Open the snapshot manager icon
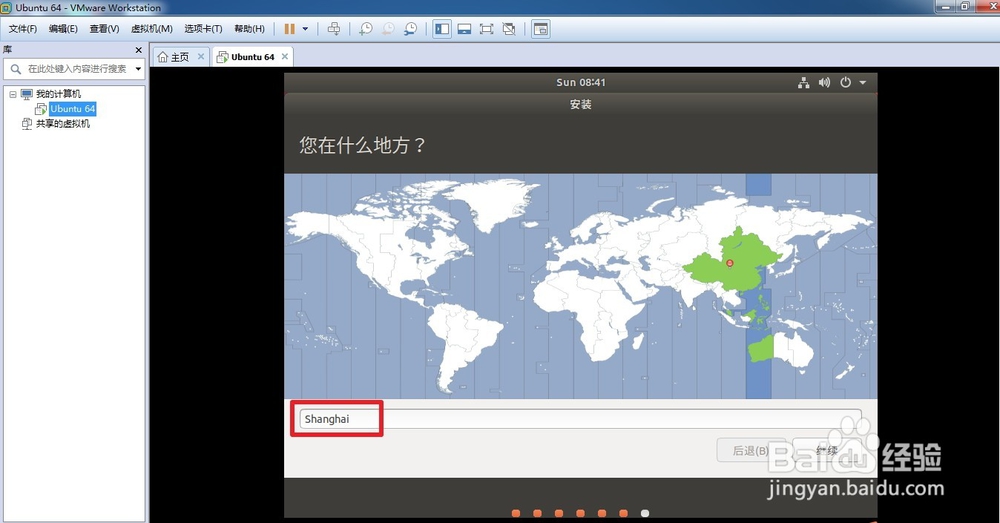This screenshot has height=523, width=1000. tap(411, 29)
